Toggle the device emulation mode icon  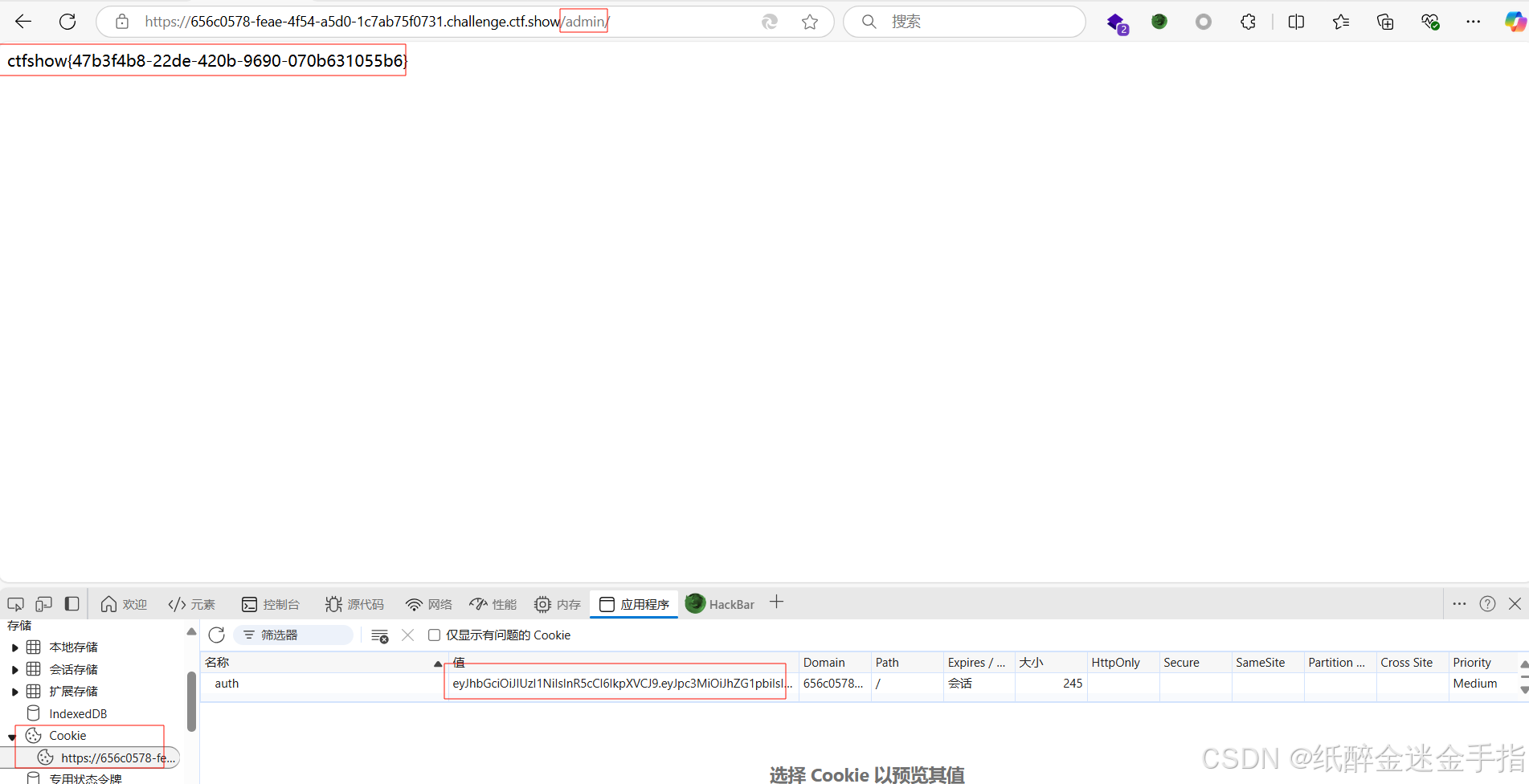point(43,603)
